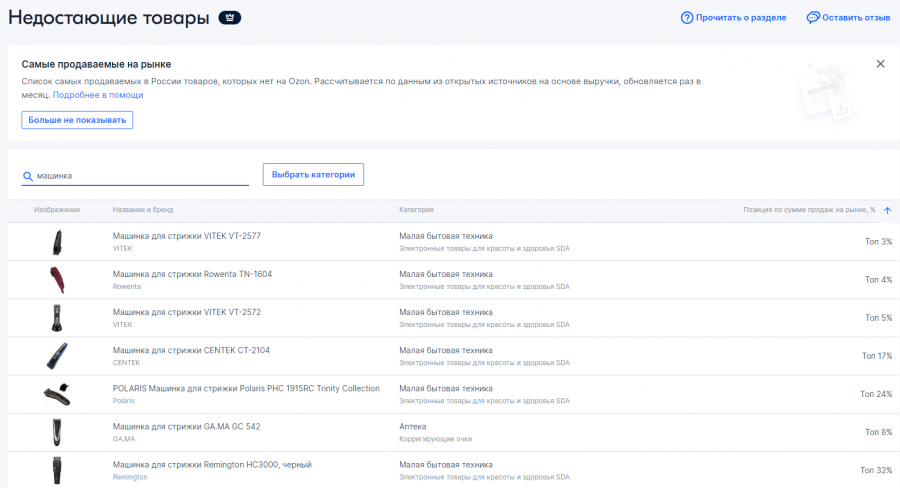Click 'Позиция по сумме продаж на рынке, %' header
Viewport: 900px width, 488px height.
(x=809, y=210)
